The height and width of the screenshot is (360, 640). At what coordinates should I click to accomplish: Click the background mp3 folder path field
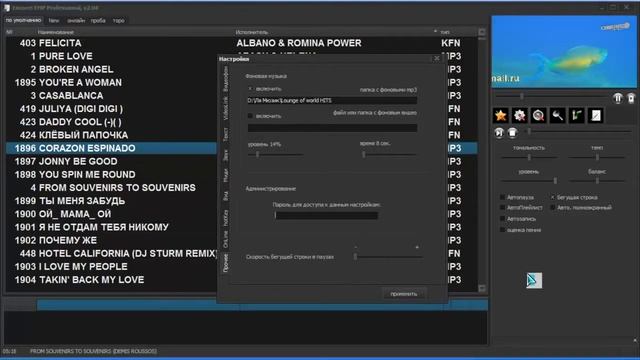tap(332, 100)
